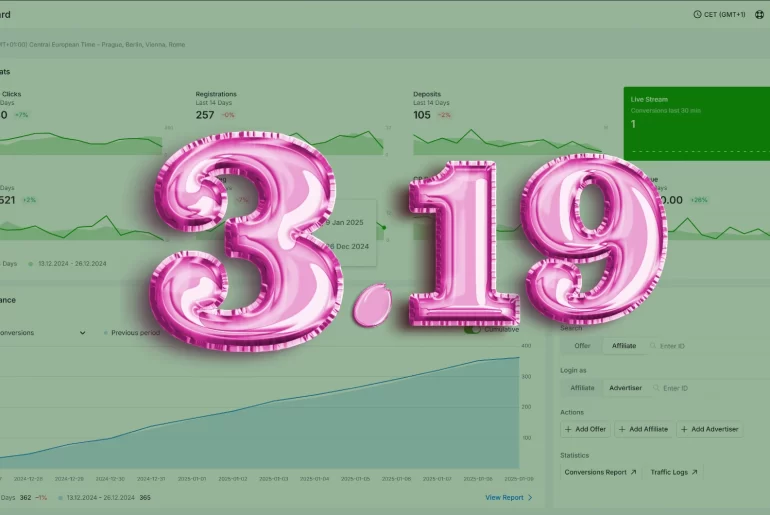The height and width of the screenshot is (515, 770).
Task: Select the Advertiser tab under Login as
Action: (625, 388)
